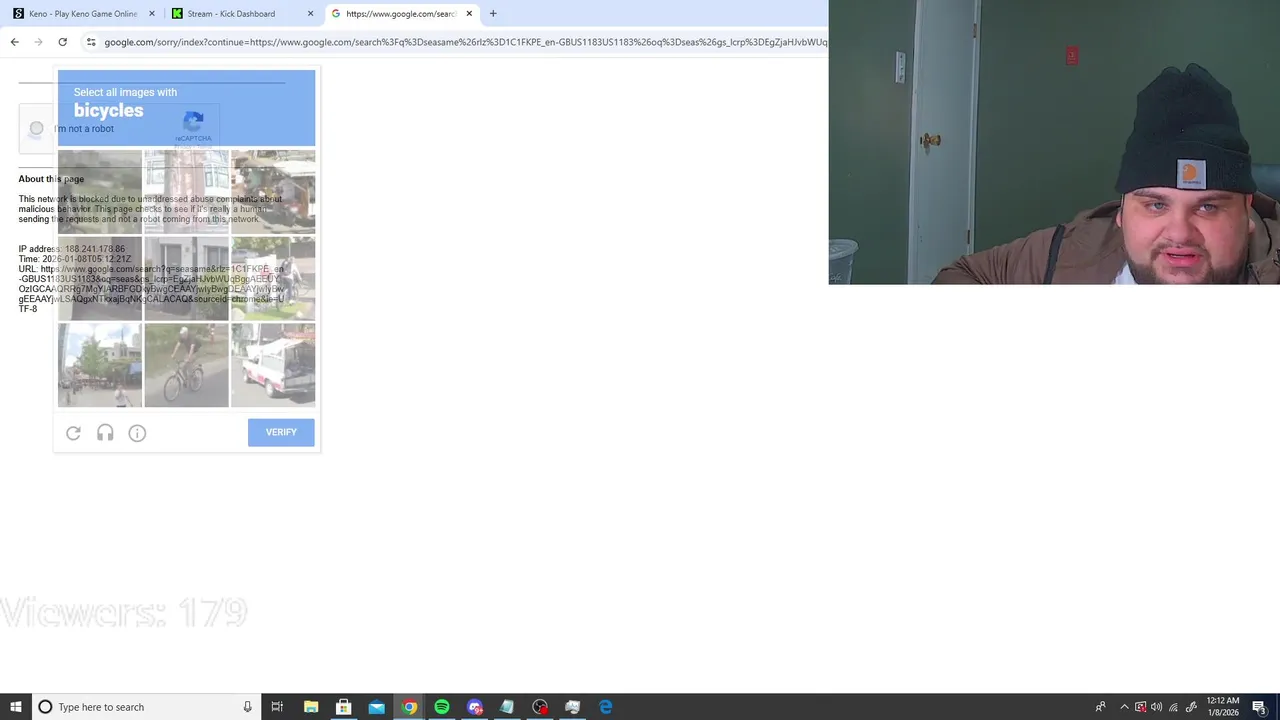This screenshot has height=720, width=1280.
Task: Reload the CAPTCHA challenge images
Action: click(x=73, y=433)
